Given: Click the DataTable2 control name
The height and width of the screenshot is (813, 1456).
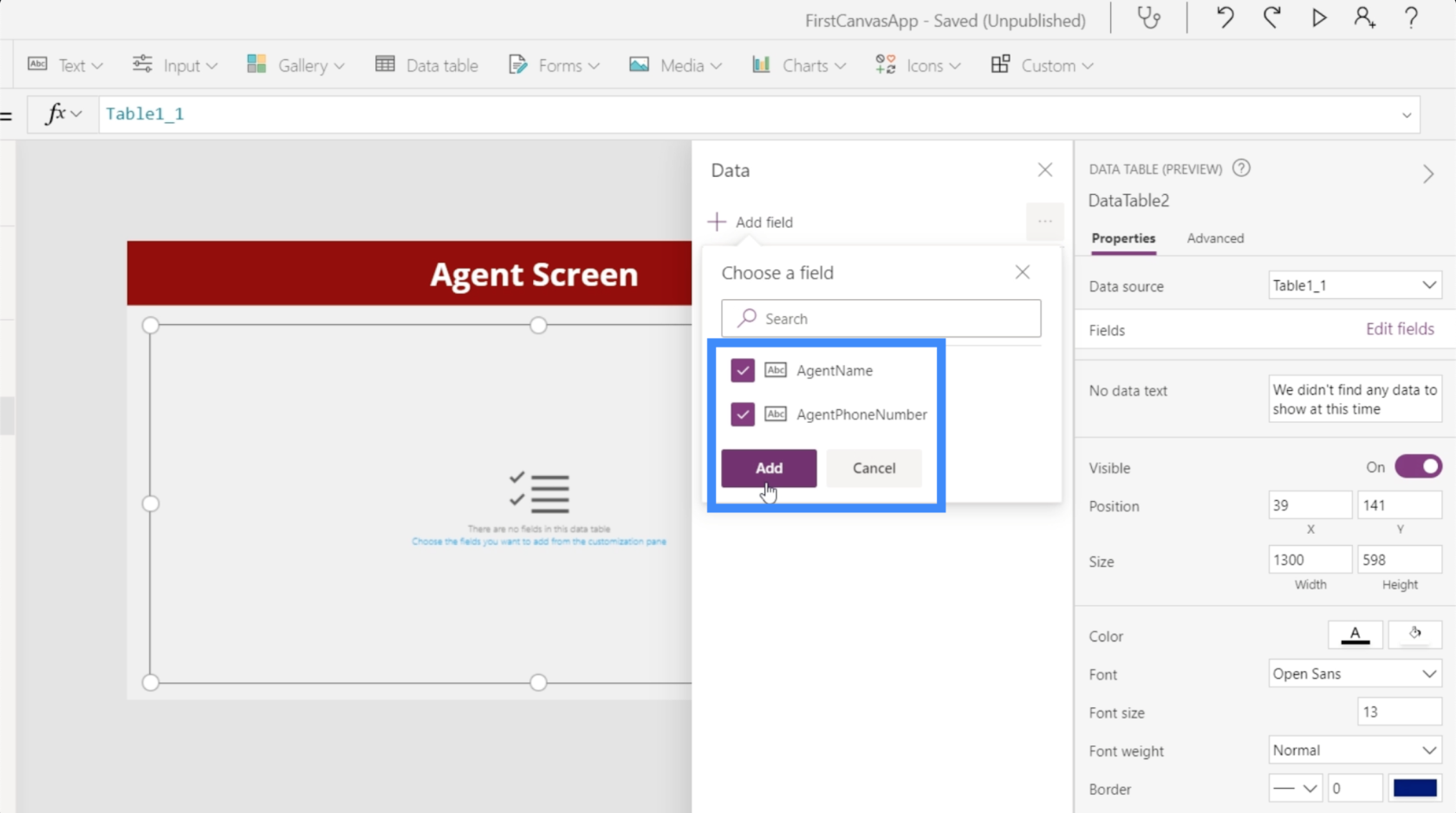Looking at the screenshot, I should point(1128,200).
